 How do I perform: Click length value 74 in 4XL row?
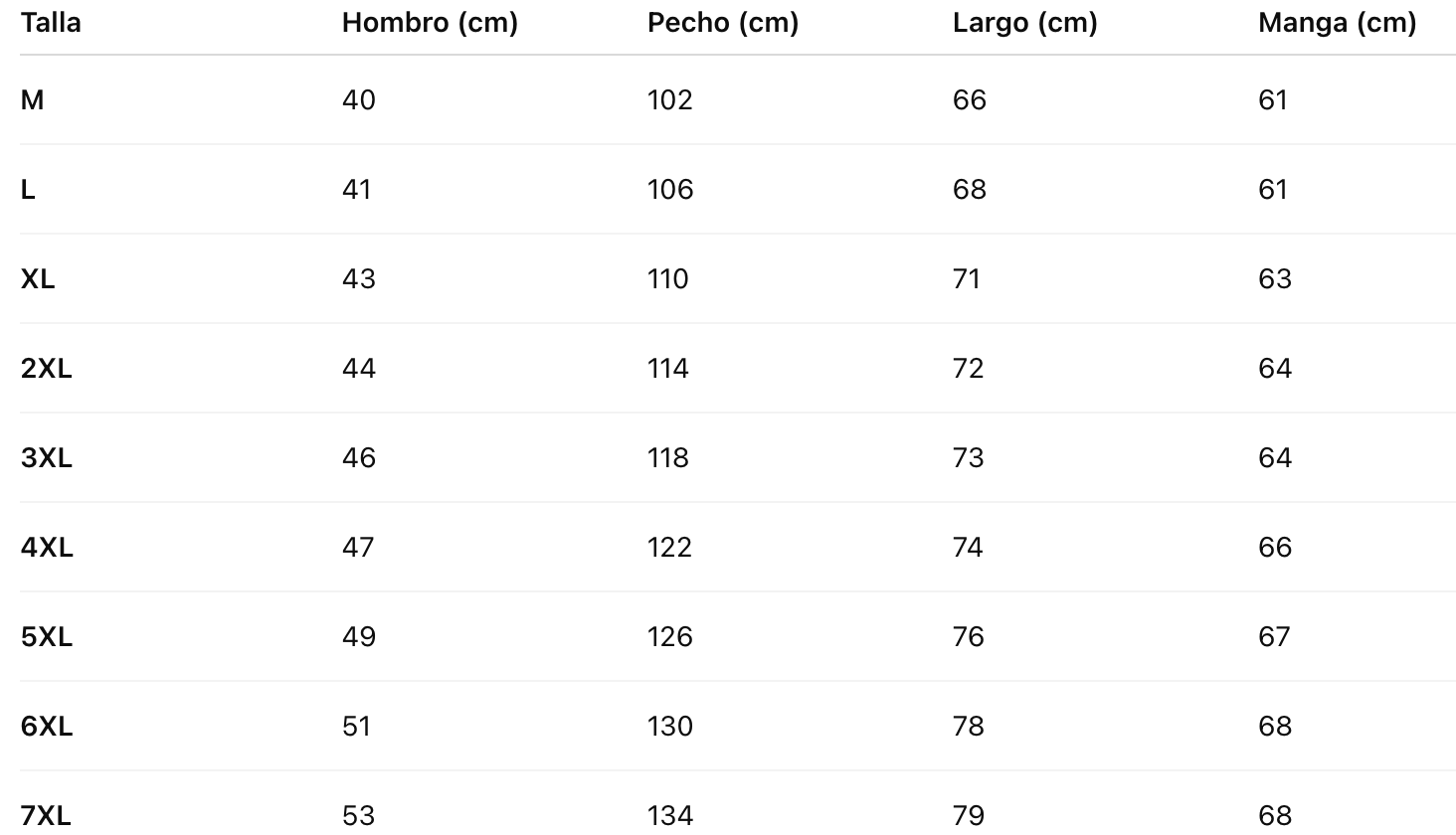click(968, 547)
